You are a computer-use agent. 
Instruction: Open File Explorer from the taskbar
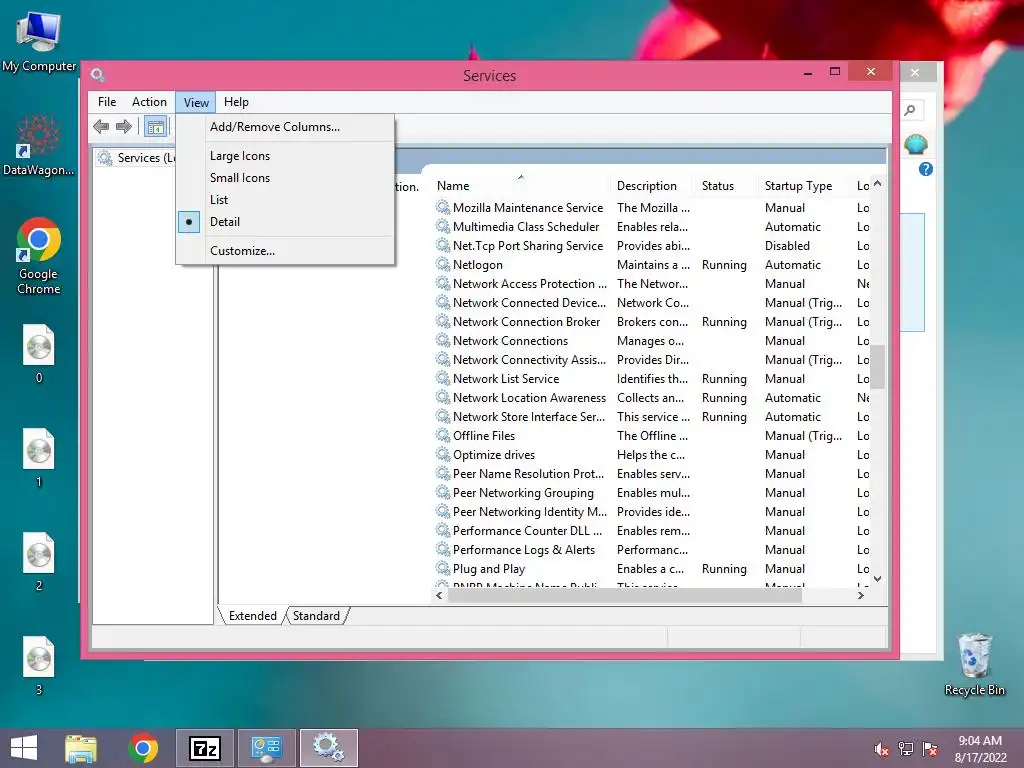(x=81, y=748)
